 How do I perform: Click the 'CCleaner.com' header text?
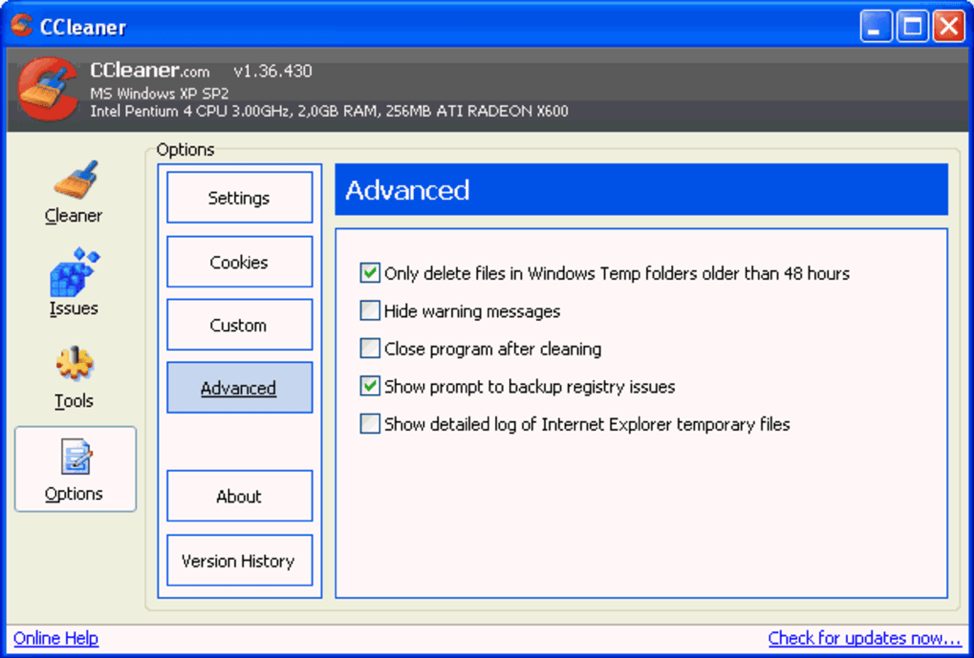[150, 71]
